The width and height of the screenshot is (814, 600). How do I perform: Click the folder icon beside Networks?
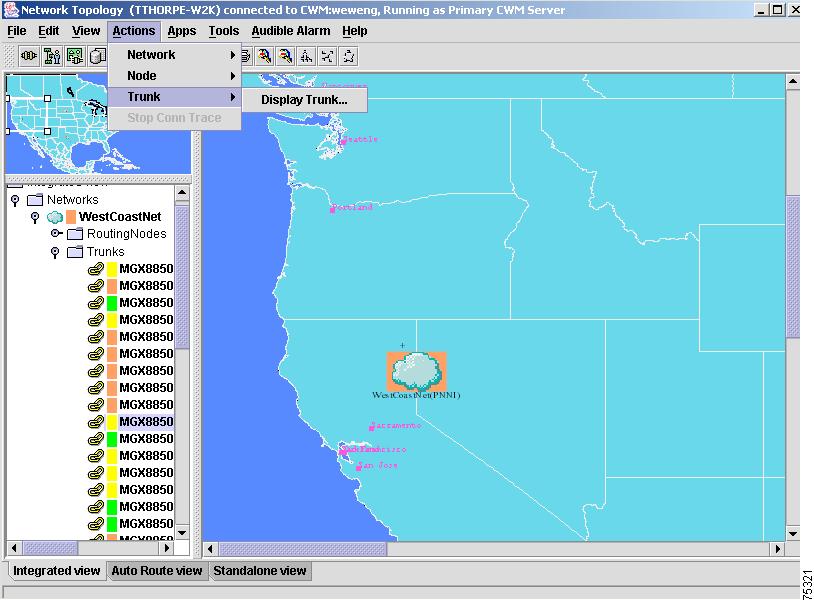(x=35, y=200)
